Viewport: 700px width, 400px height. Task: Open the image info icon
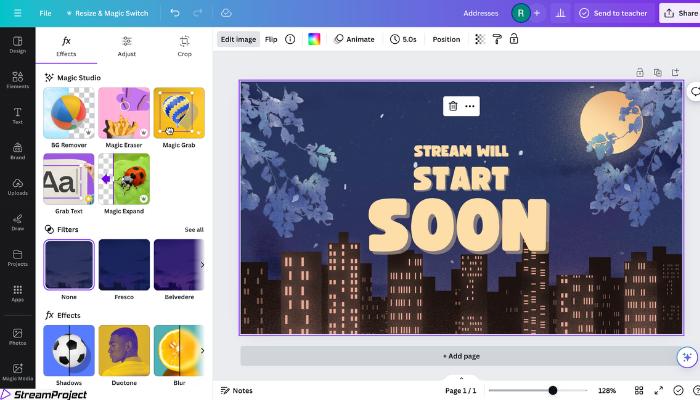click(290, 39)
